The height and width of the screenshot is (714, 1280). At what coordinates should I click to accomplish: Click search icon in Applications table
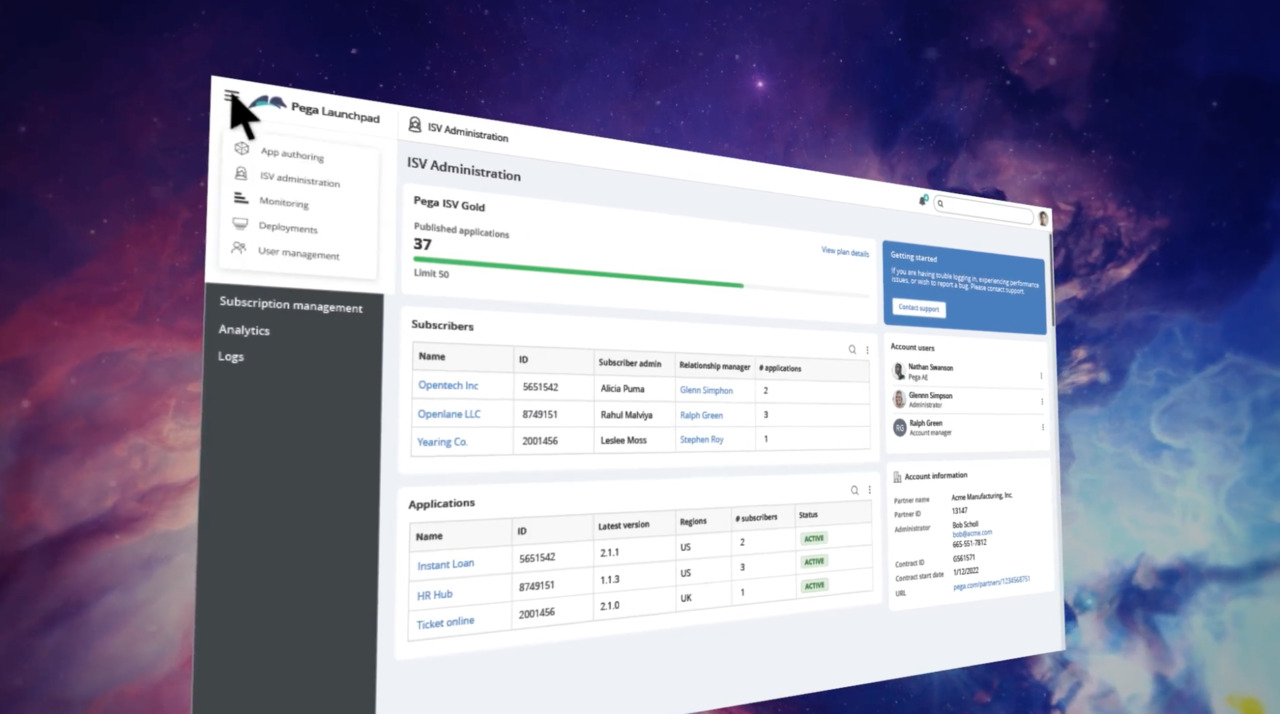point(854,490)
